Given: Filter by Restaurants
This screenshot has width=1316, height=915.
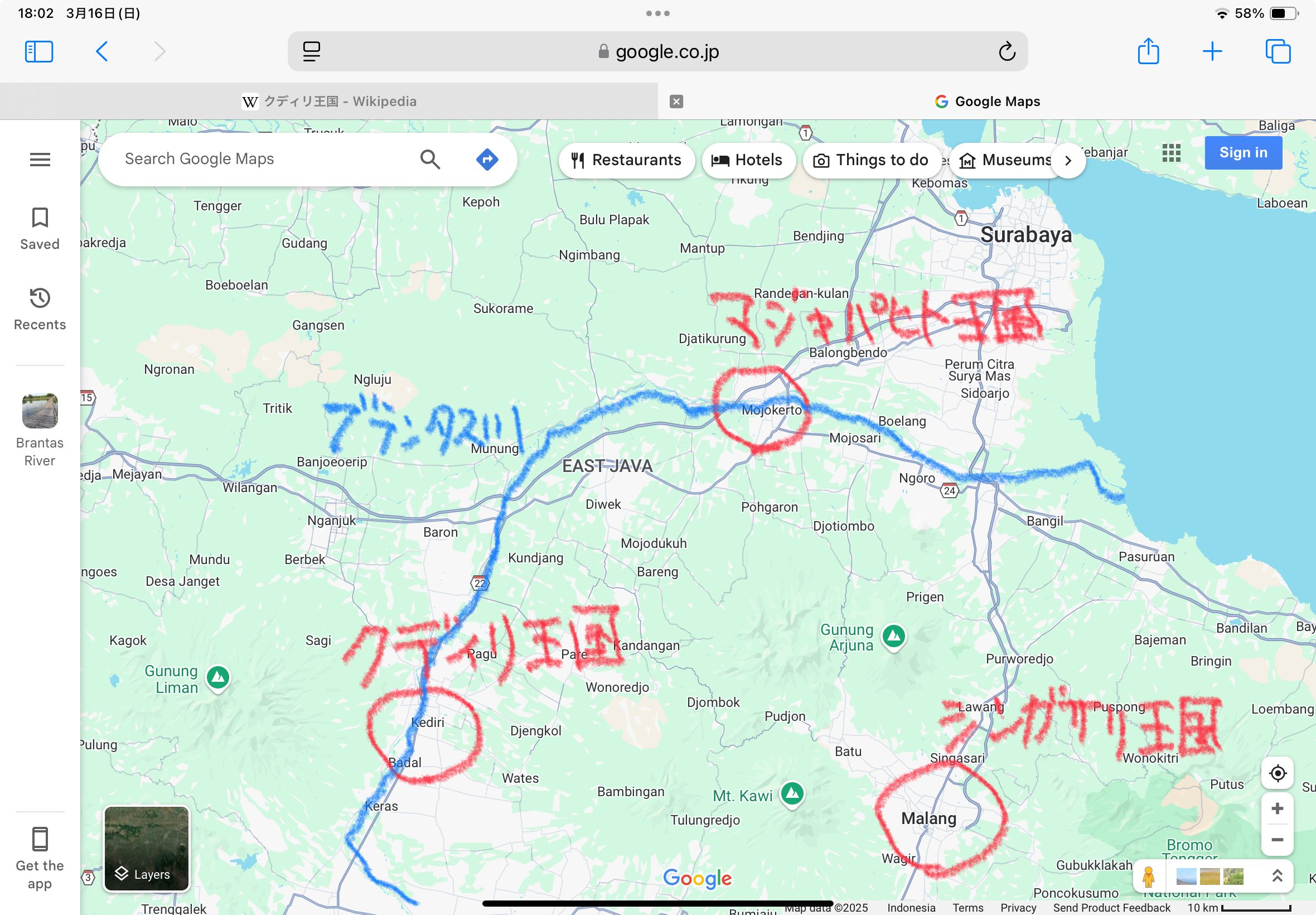Looking at the screenshot, I should [x=626, y=160].
